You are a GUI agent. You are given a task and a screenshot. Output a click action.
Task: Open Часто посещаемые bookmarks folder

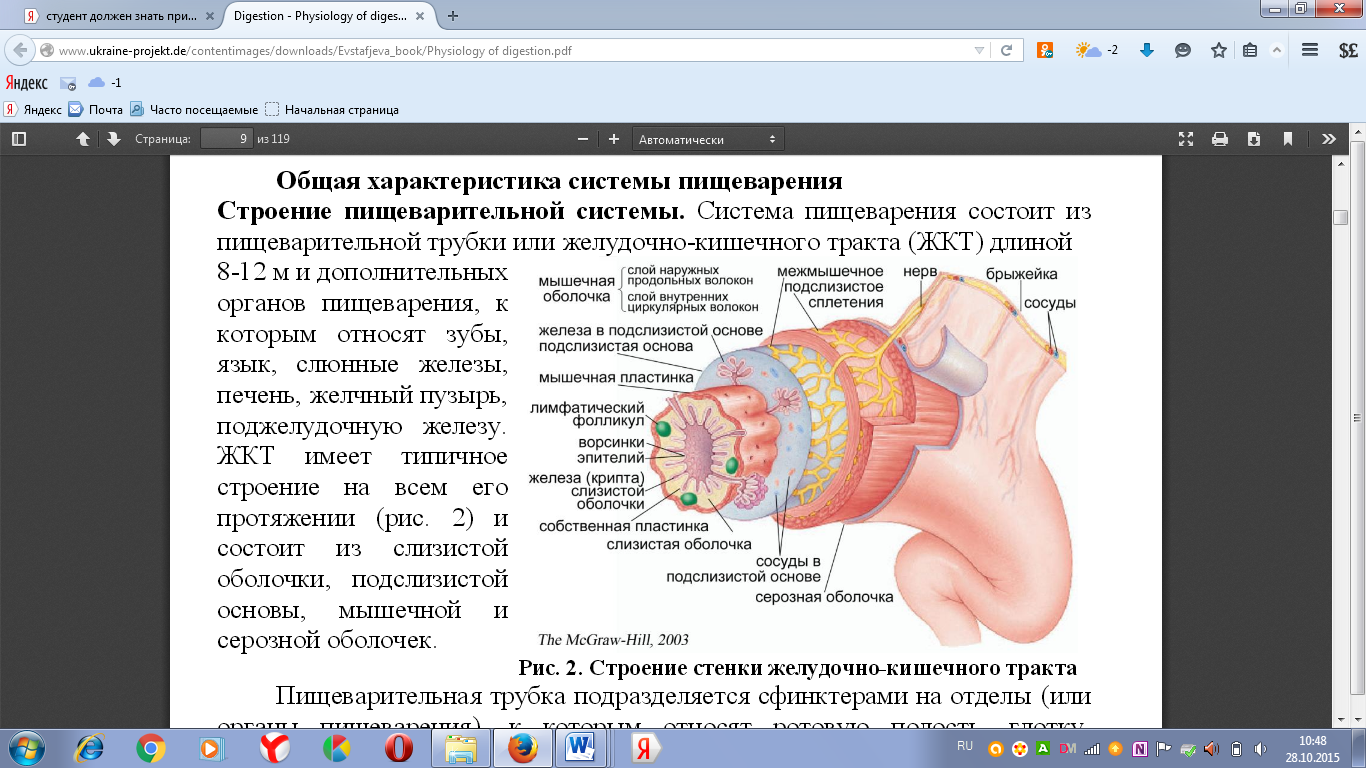click(194, 110)
